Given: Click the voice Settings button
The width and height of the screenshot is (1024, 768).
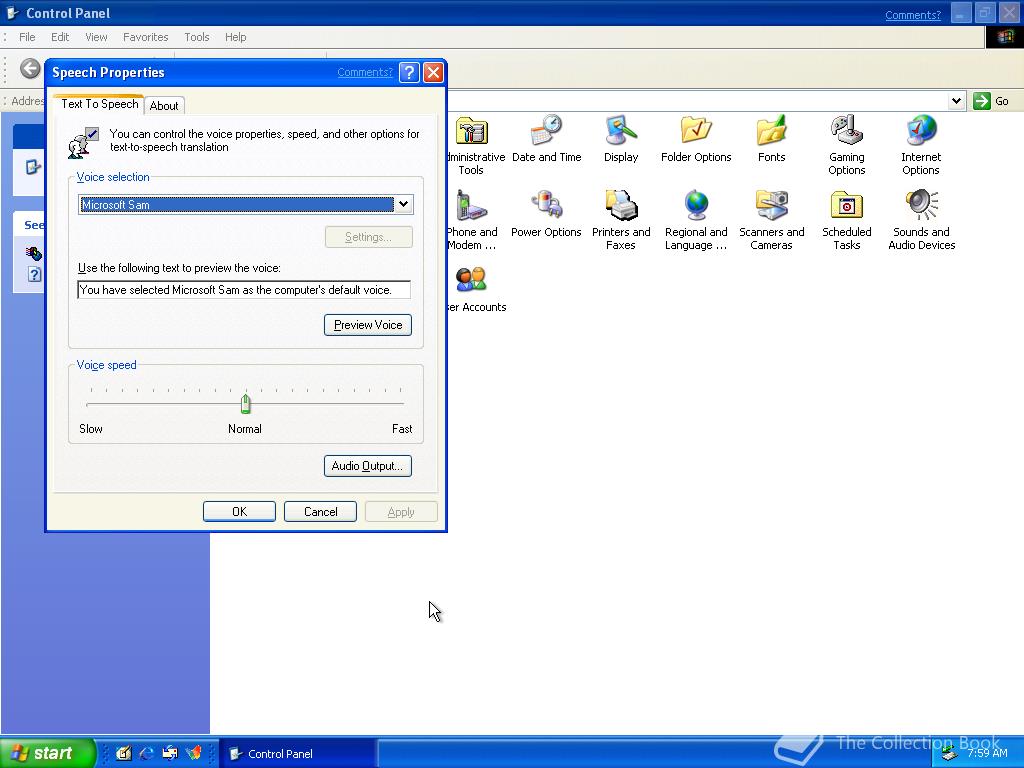Looking at the screenshot, I should pos(368,237).
